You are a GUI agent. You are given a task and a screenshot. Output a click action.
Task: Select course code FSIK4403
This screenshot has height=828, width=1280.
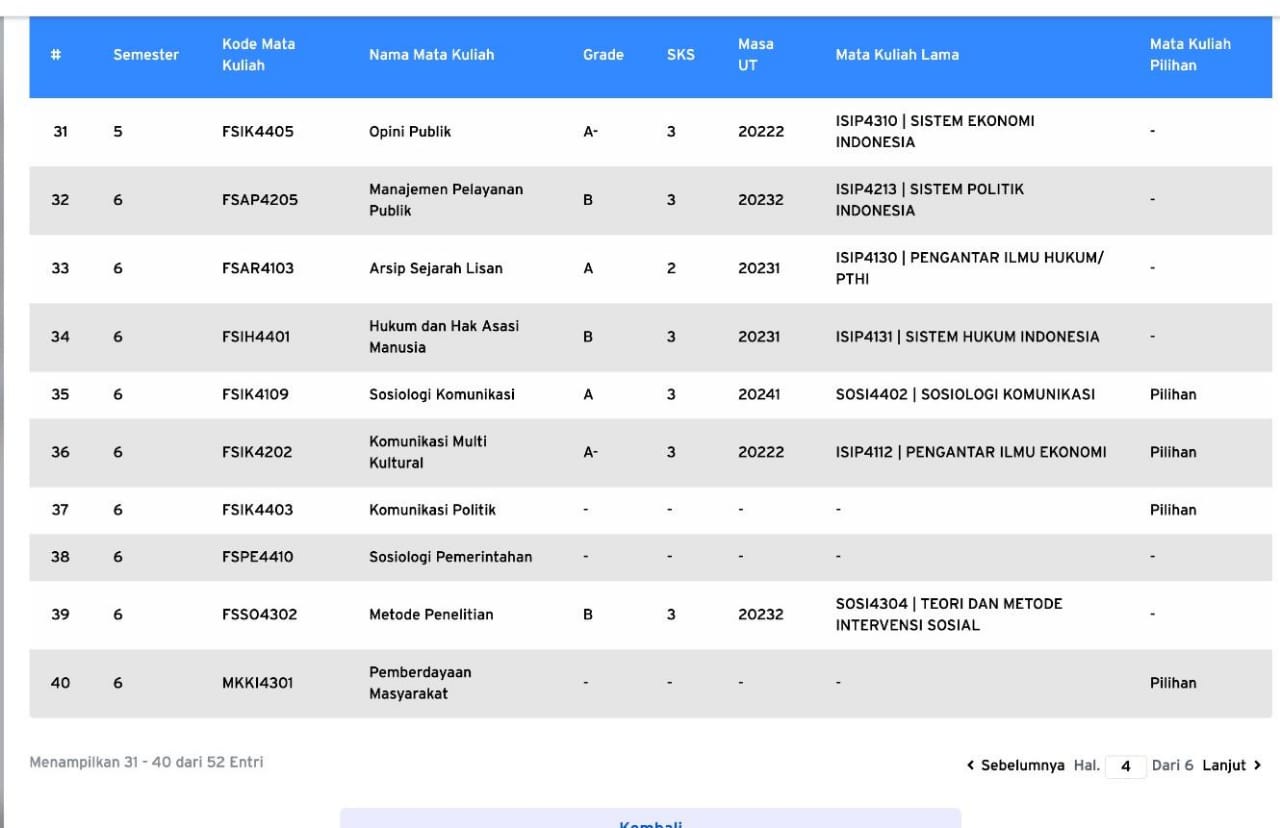point(257,510)
